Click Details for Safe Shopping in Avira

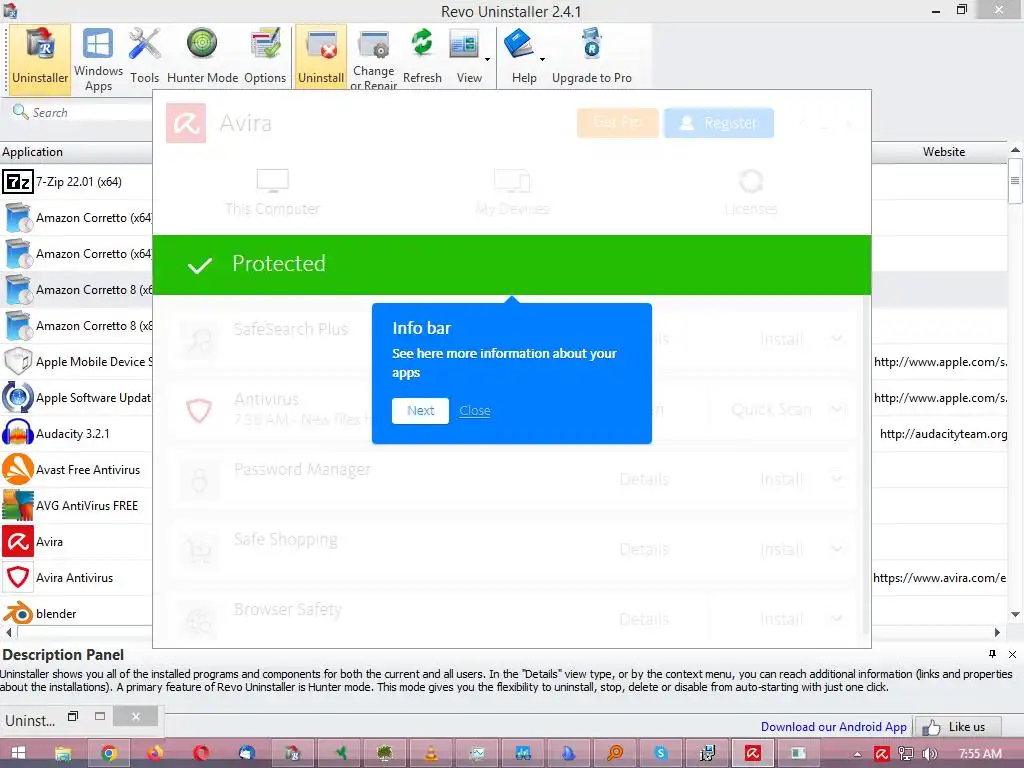644,549
